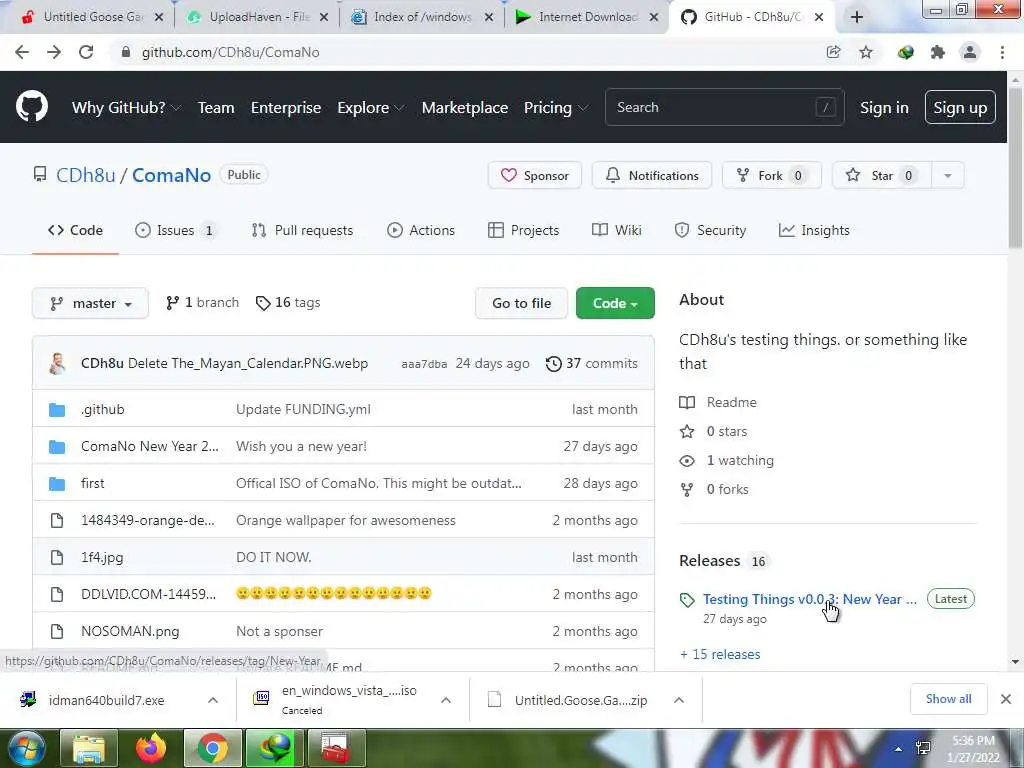Open the 16 tags link

pos(288,302)
